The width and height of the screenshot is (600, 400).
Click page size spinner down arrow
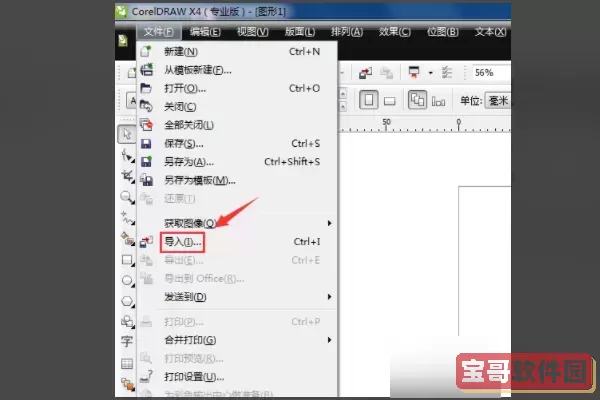343,107
